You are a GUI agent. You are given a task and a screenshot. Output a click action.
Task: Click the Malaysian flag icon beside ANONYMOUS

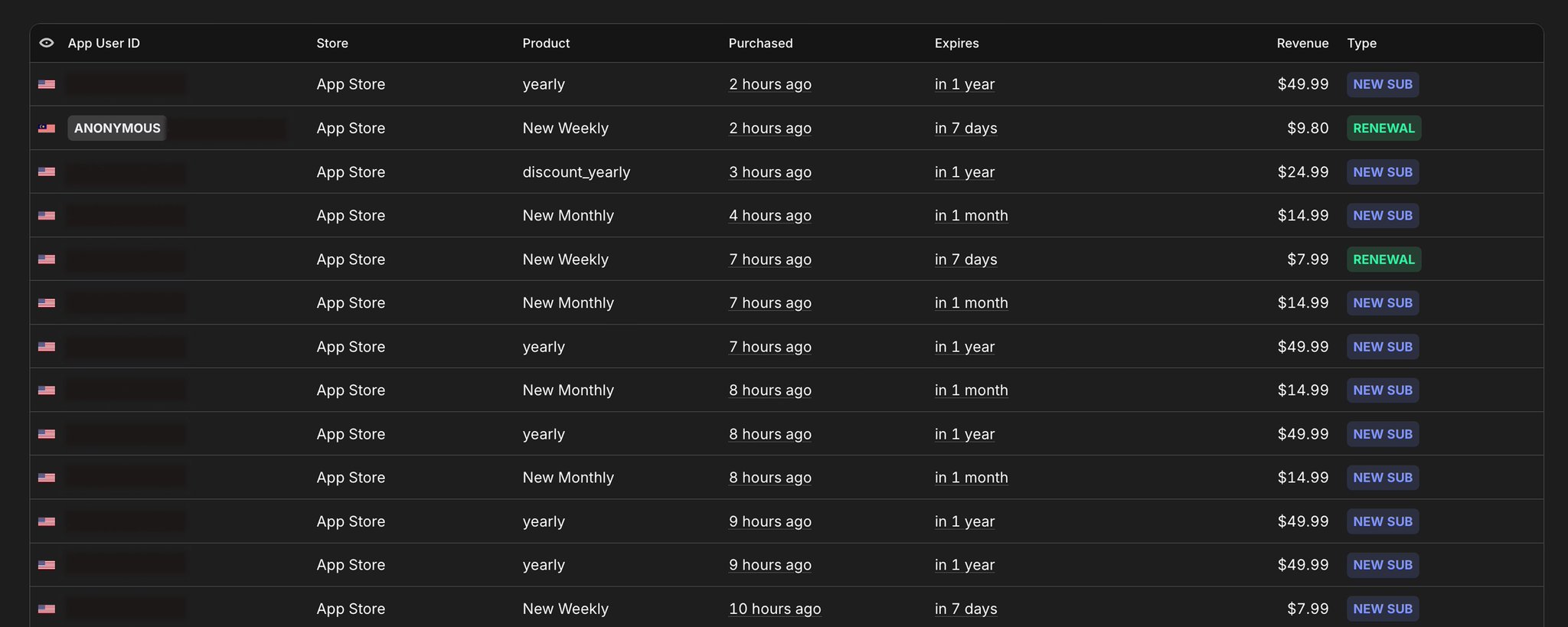[47, 129]
